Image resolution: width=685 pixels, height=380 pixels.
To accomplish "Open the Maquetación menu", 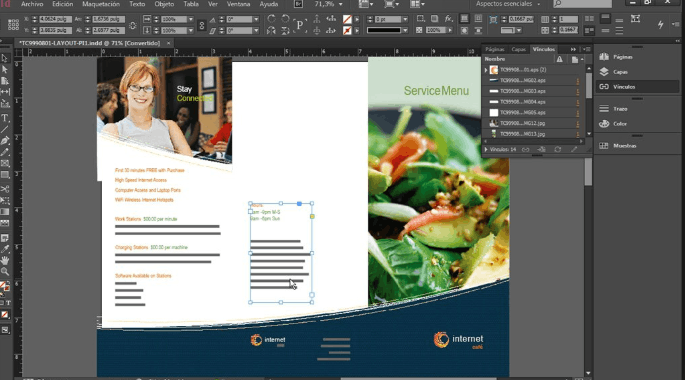I will click(x=101, y=4).
